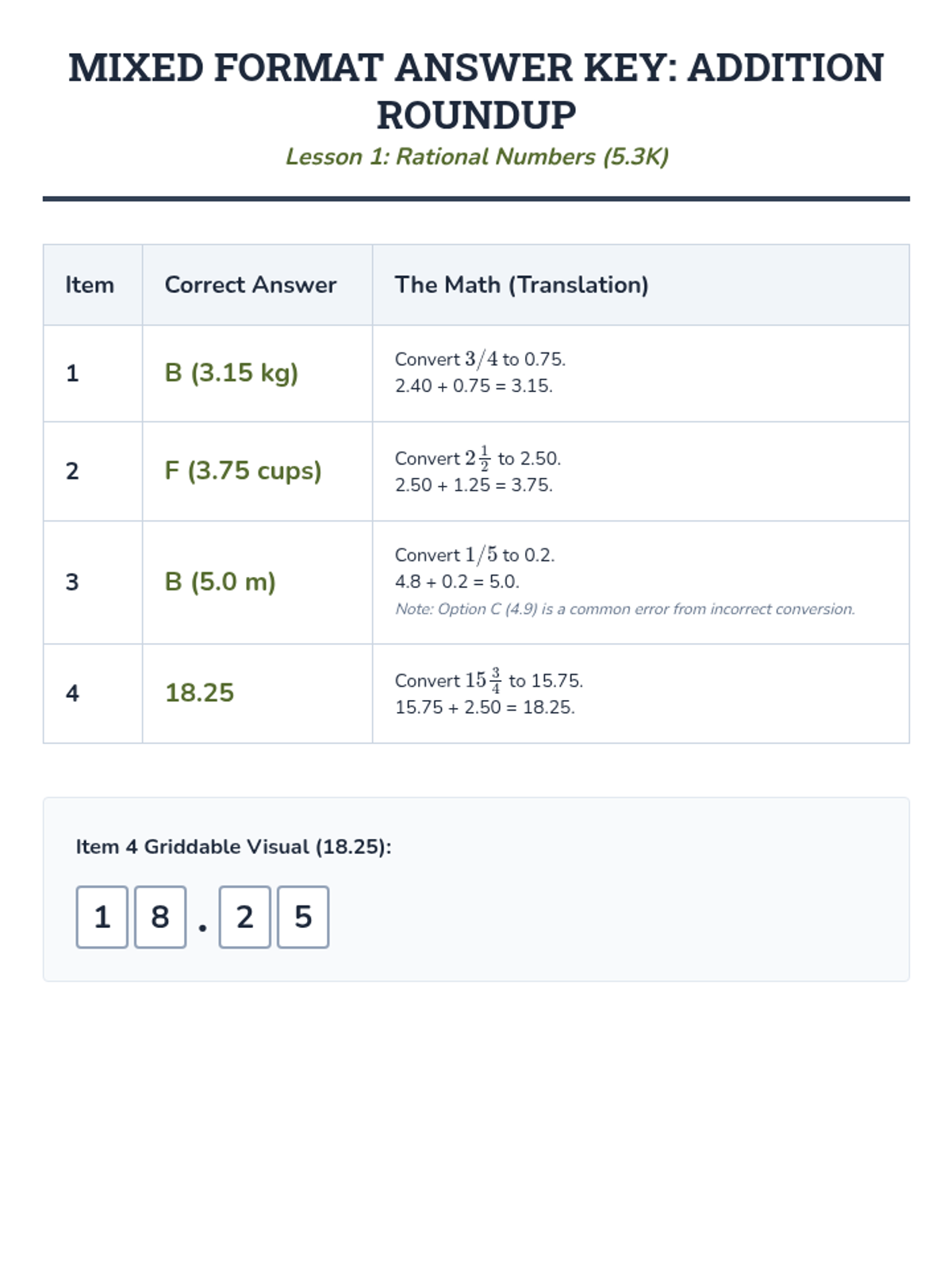Click the grid box containing digit 1
Viewport: 952px width, 1270px height.
pos(102,917)
